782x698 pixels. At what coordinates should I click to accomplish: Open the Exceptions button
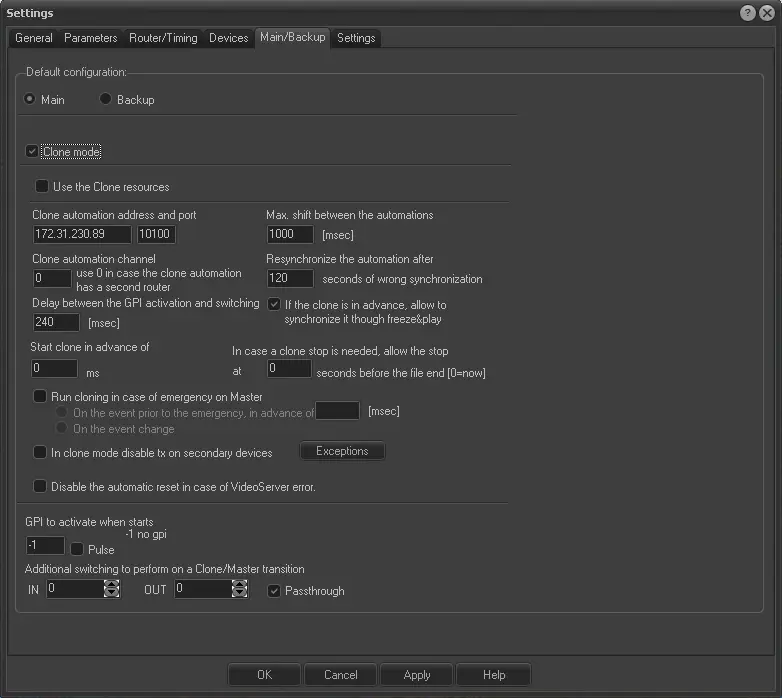point(342,451)
